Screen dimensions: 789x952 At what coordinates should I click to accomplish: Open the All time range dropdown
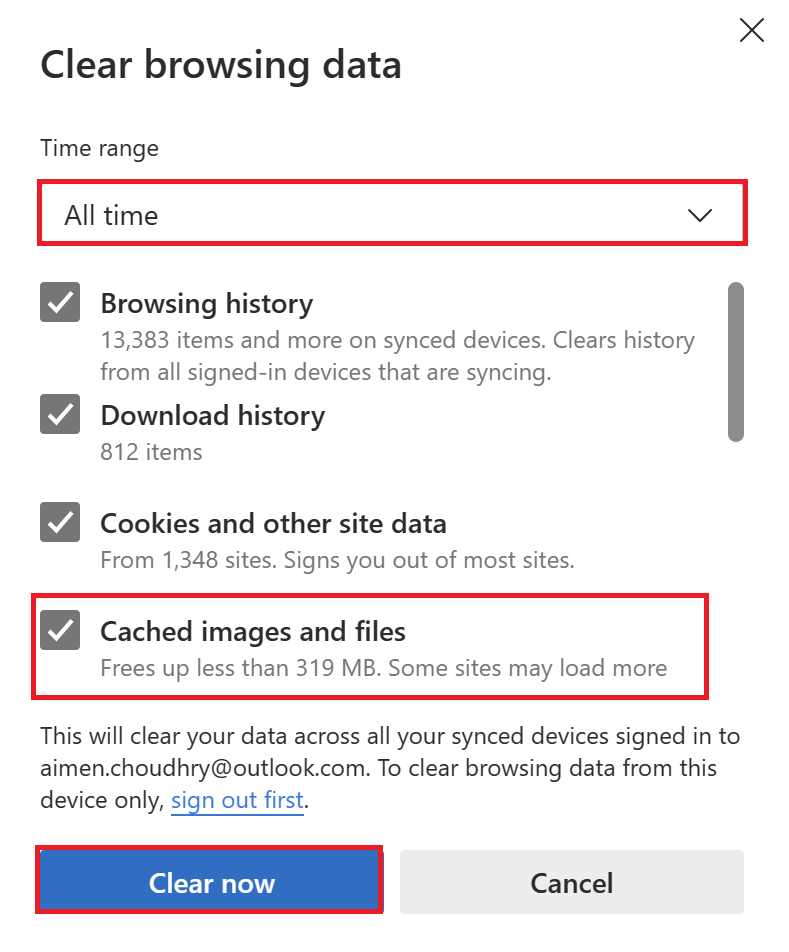[x=392, y=214]
